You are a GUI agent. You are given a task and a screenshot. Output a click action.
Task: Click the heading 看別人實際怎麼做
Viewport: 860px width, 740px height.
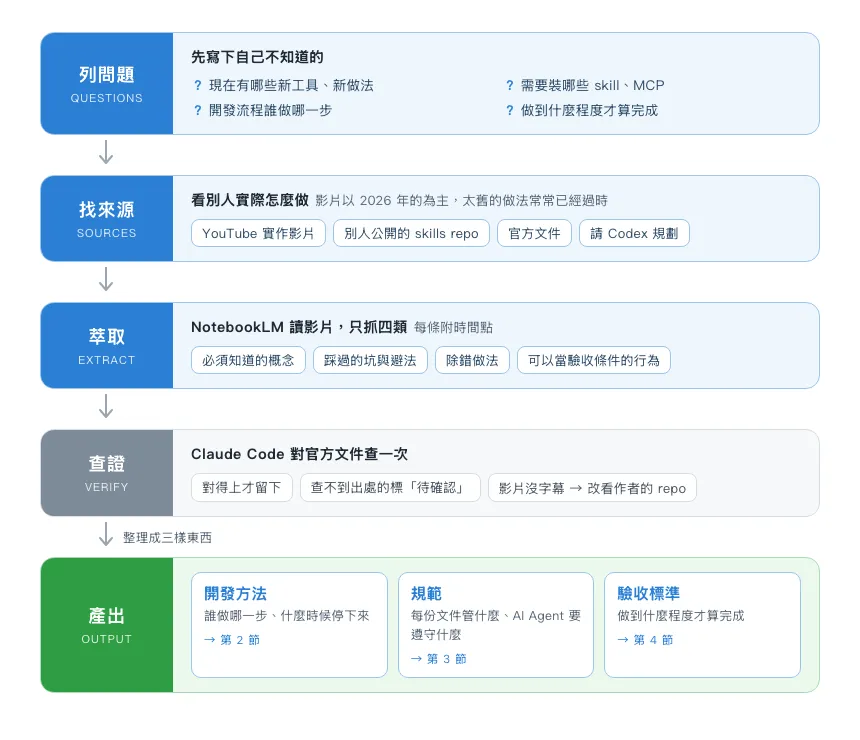coord(250,200)
